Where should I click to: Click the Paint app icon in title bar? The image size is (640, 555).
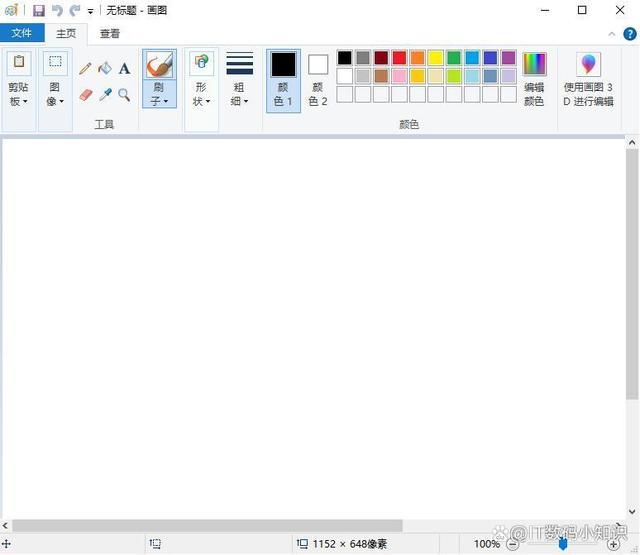click(11, 10)
